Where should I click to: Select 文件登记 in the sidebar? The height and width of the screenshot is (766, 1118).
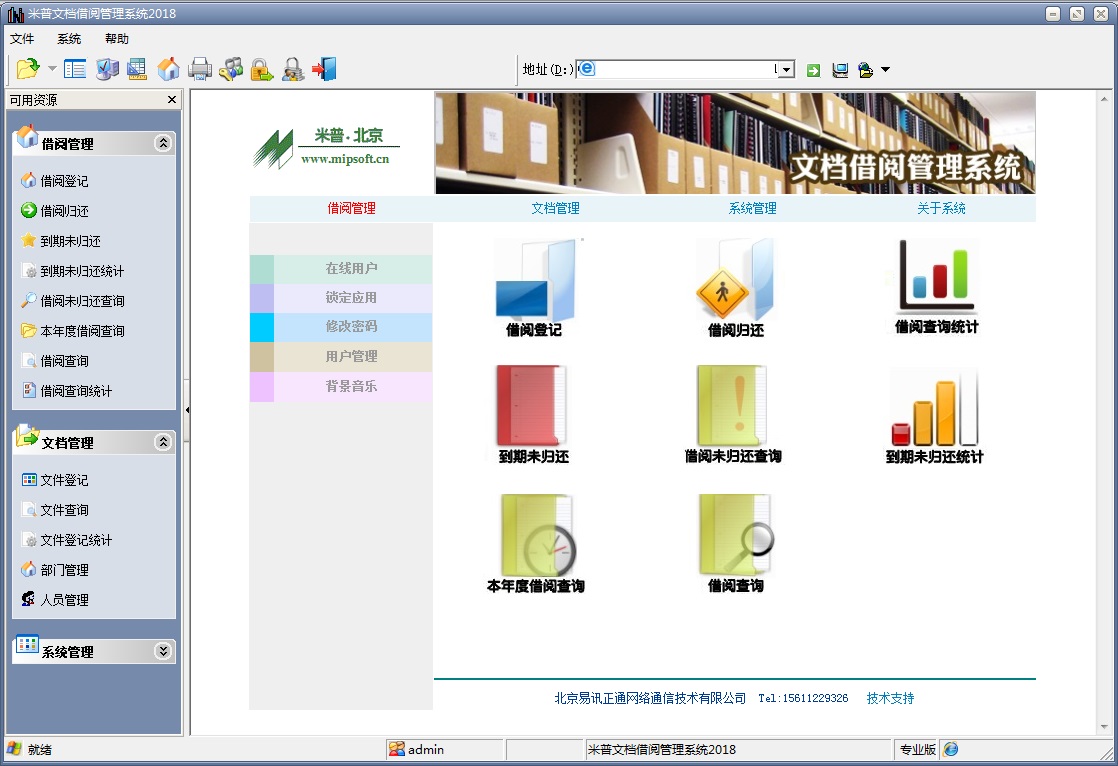click(55, 480)
